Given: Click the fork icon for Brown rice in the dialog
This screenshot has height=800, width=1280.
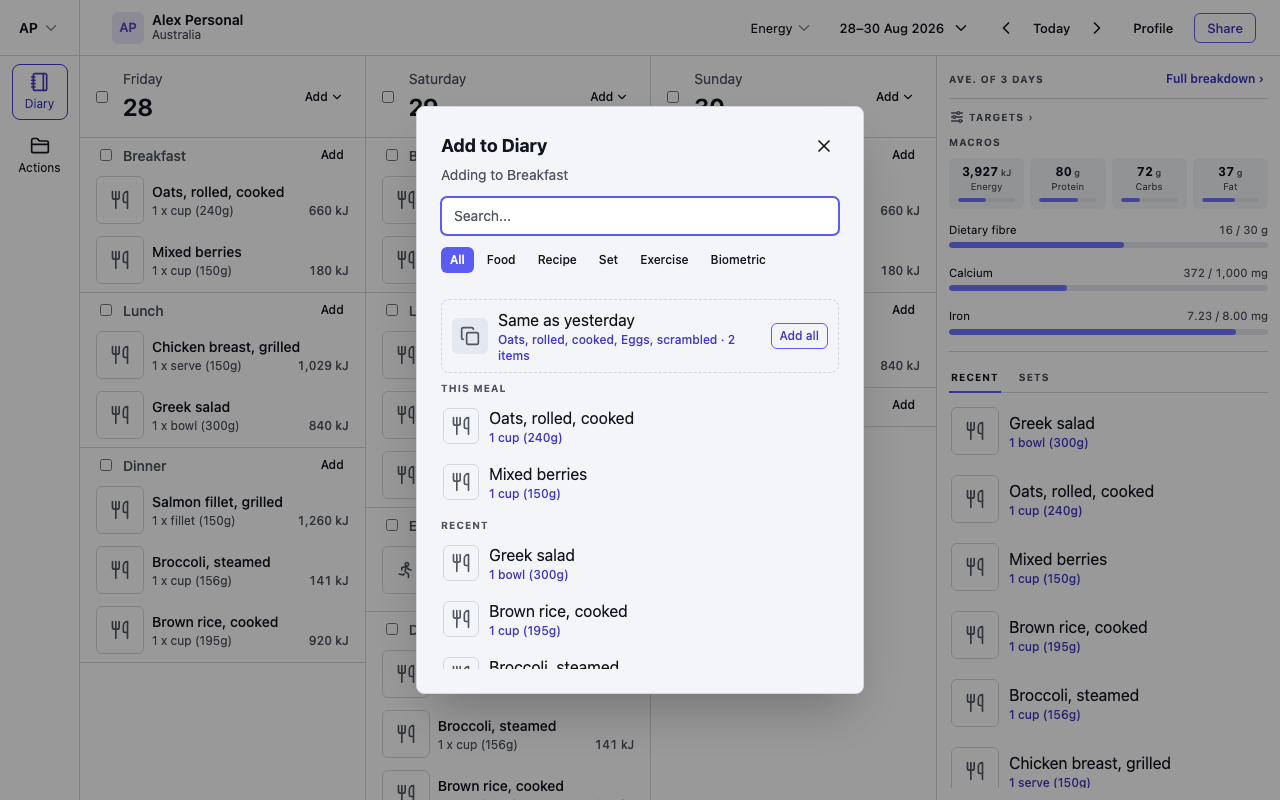Looking at the screenshot, I should [461, 619].
